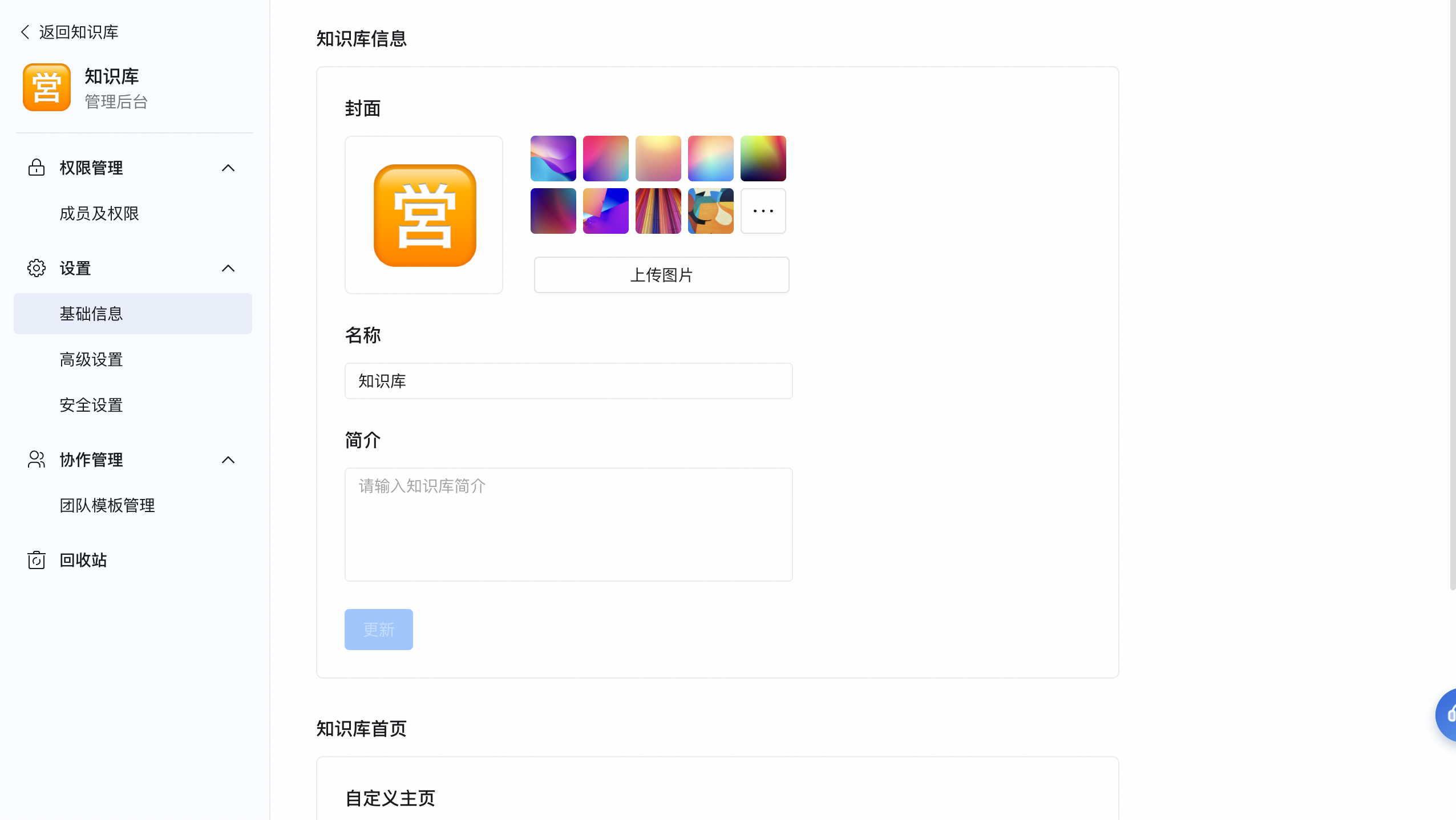The height and width of the screenshot is (820, 1456).
Task: Click the recycle bin icon for 回收站
Action: click(37, 560)
